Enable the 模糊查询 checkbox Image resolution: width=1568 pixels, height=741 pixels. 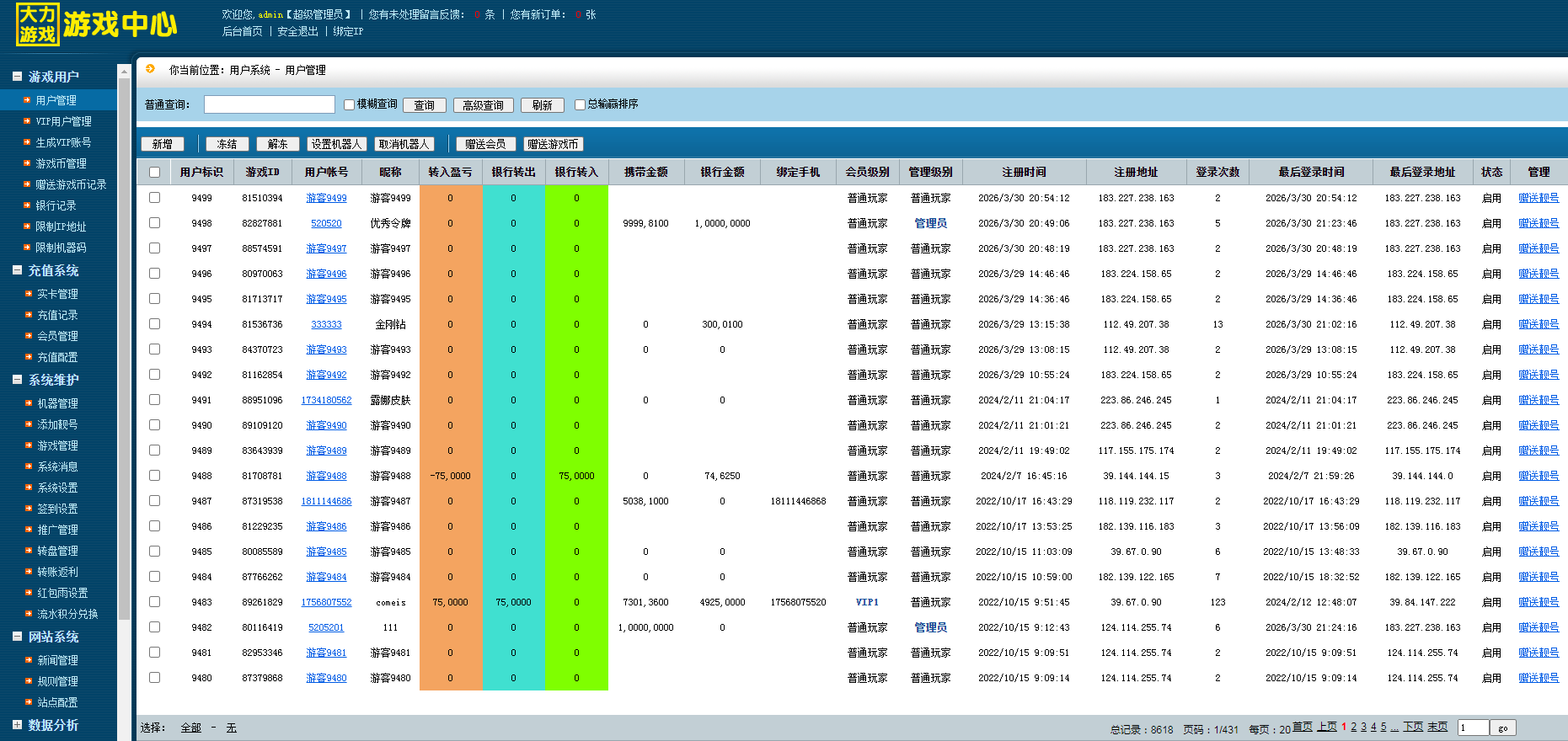[349, 105]
